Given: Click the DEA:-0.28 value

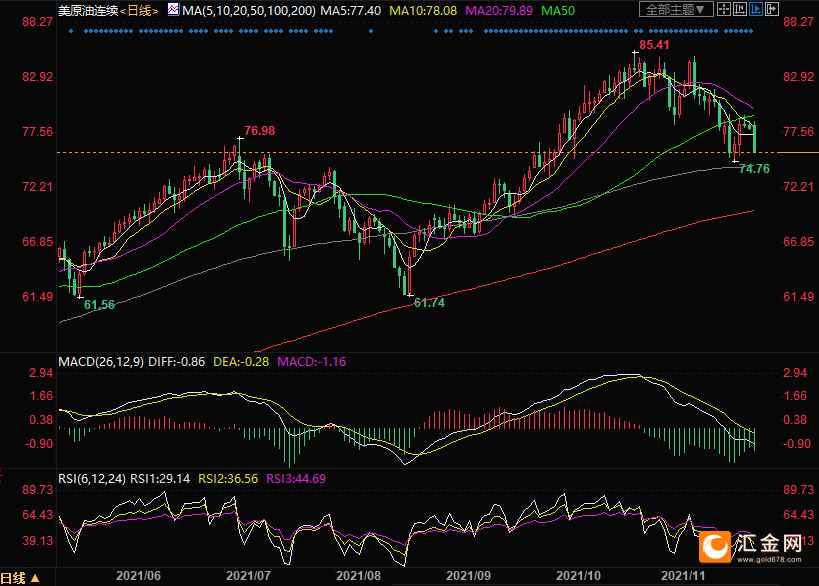Looking at the screenshot, I should point(241,361).
